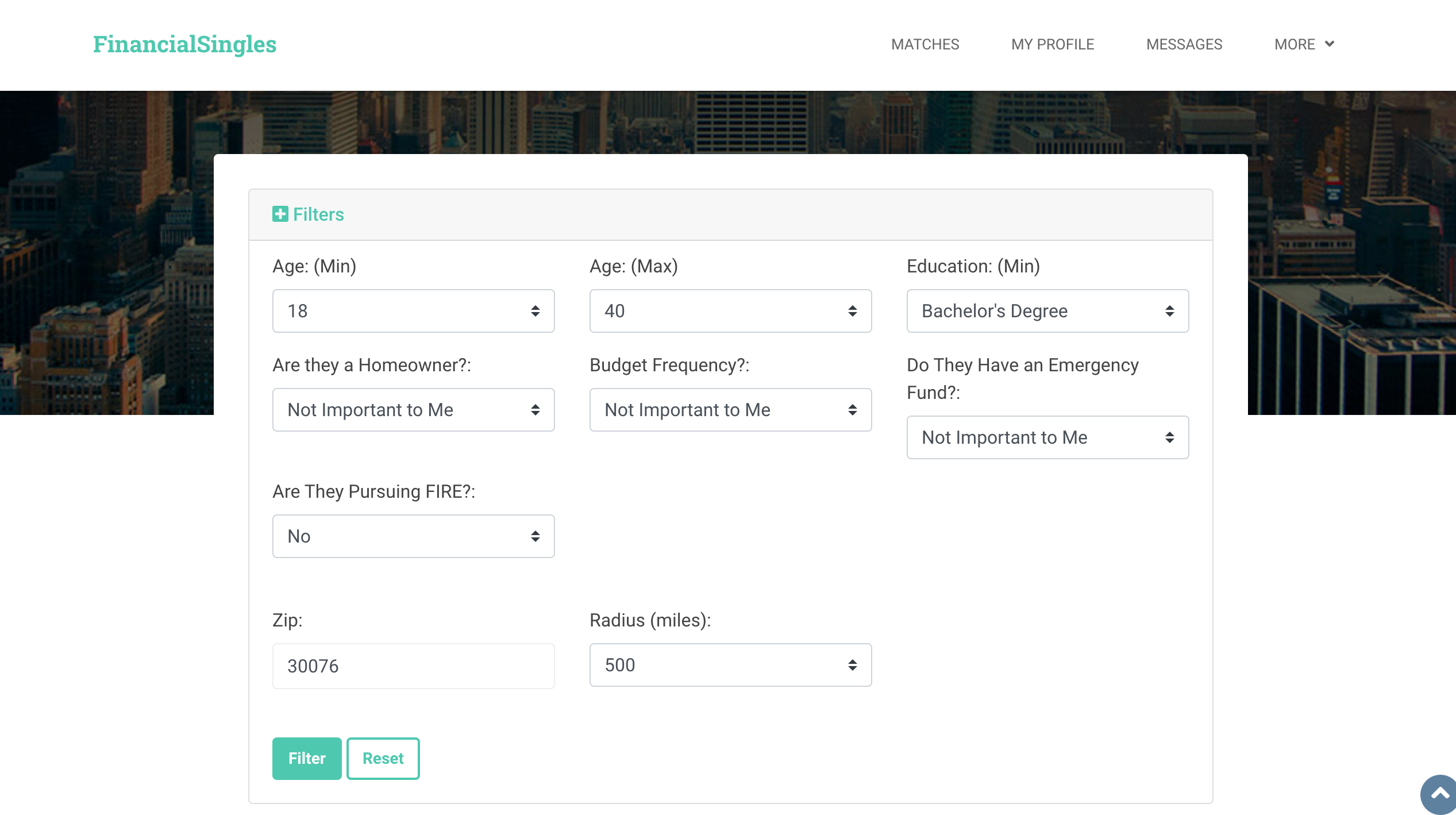The image size is (1456, 815).
Task: Open the MORE dropdown chevron
Action: (1329, 44)
